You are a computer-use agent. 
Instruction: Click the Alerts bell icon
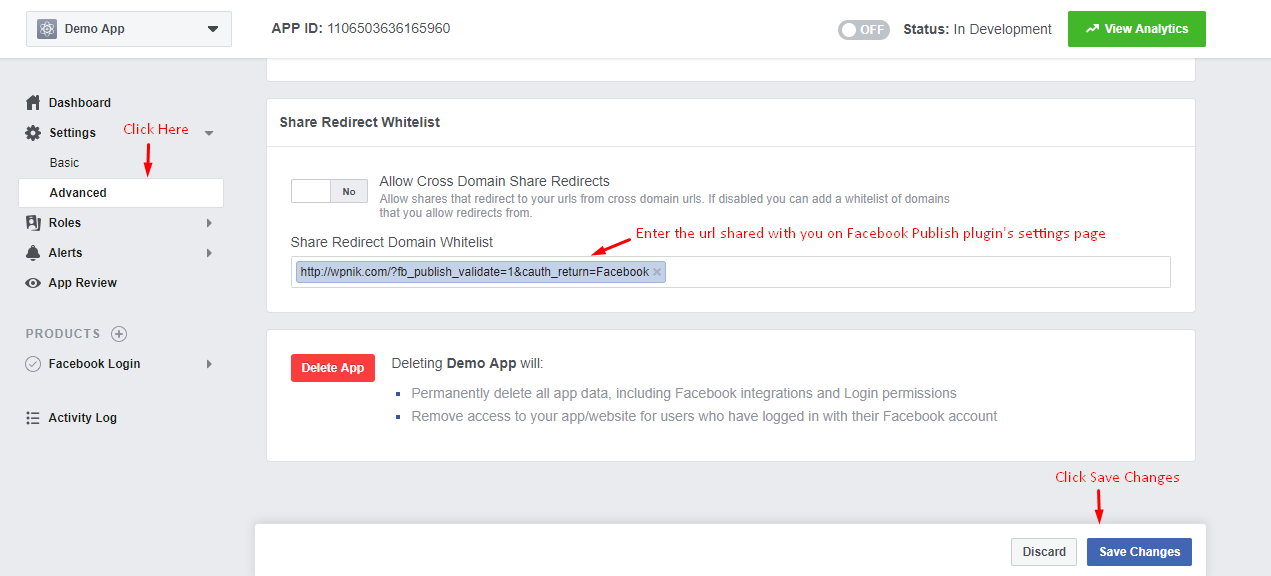pyautogui.click(x=33, y=253)
